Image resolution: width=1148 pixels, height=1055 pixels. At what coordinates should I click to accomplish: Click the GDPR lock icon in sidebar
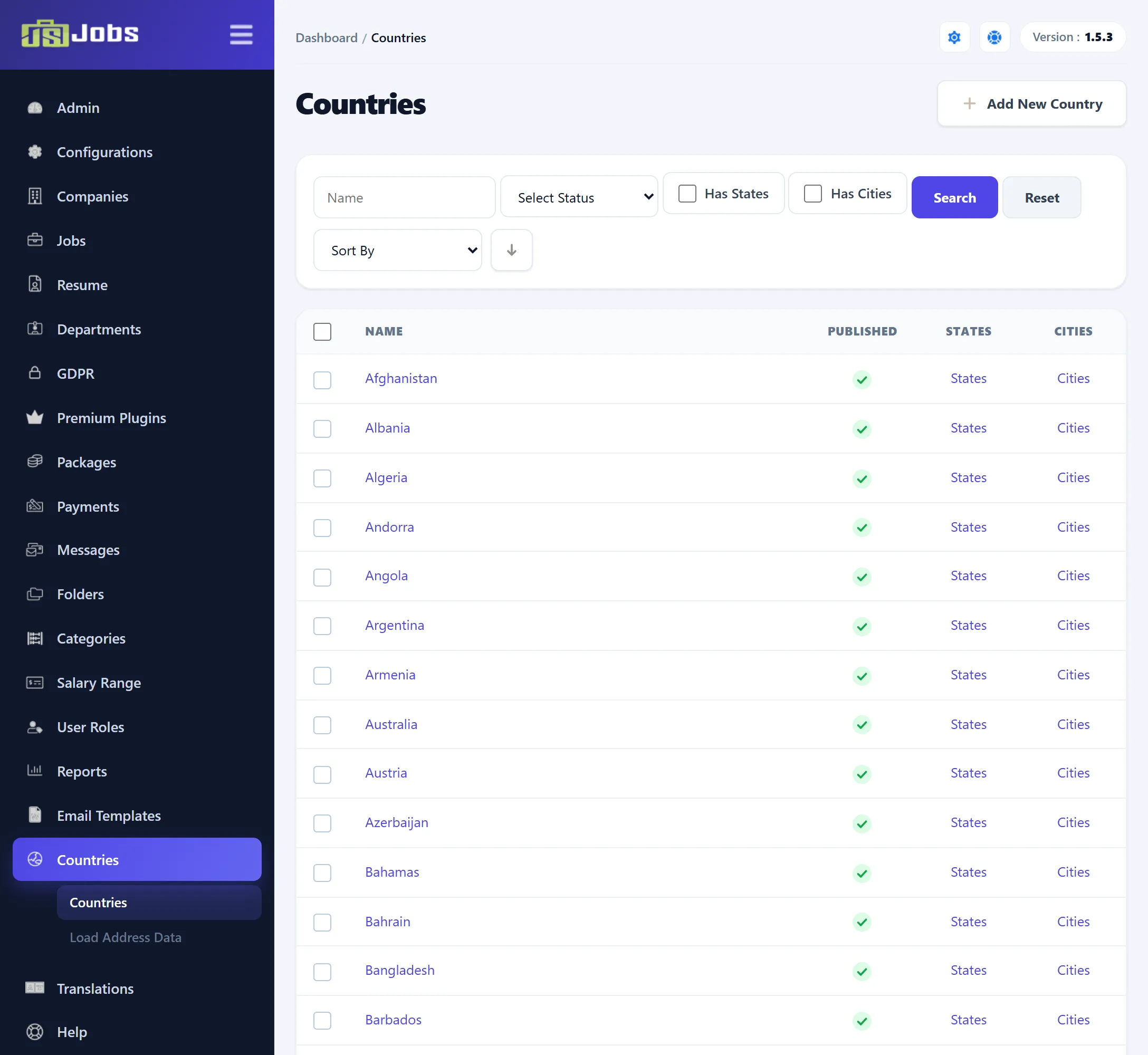point(35,373)
